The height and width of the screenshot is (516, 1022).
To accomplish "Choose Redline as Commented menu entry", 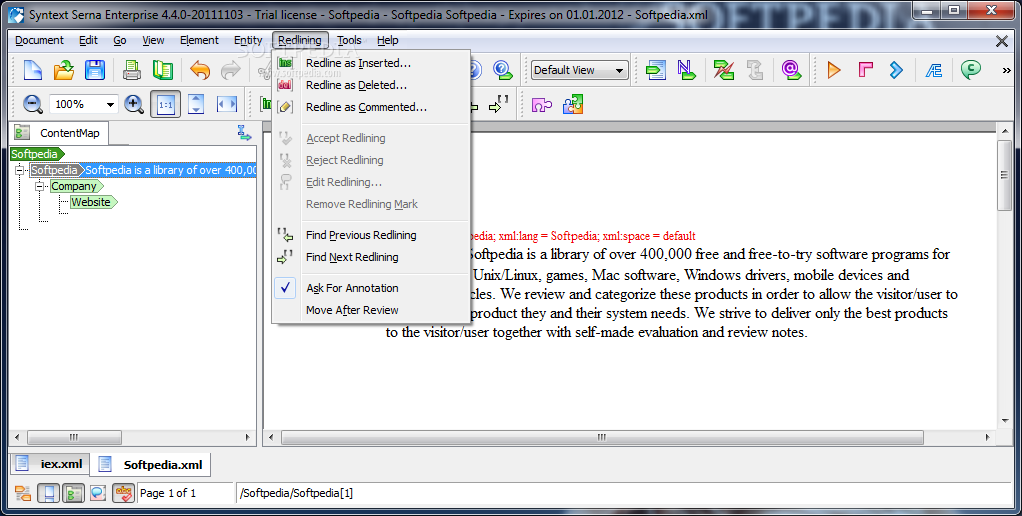I will point(371,107).
